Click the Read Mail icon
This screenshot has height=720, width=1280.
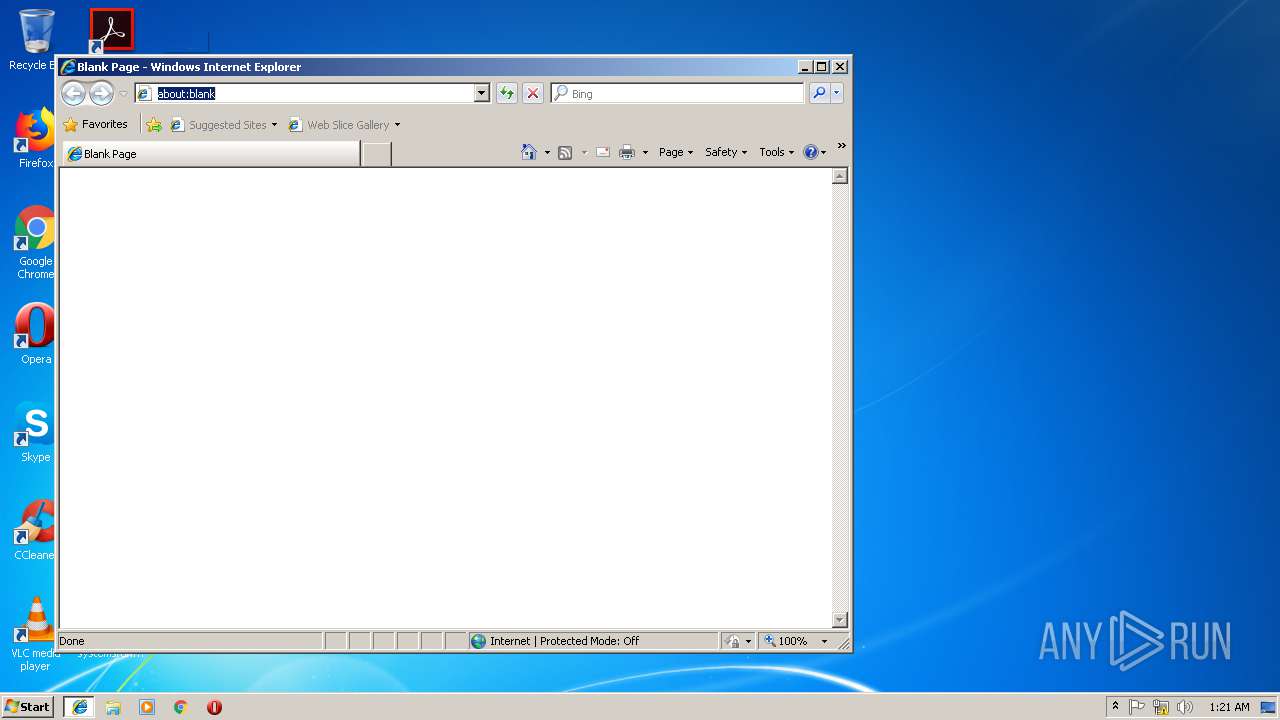point(603,152)
